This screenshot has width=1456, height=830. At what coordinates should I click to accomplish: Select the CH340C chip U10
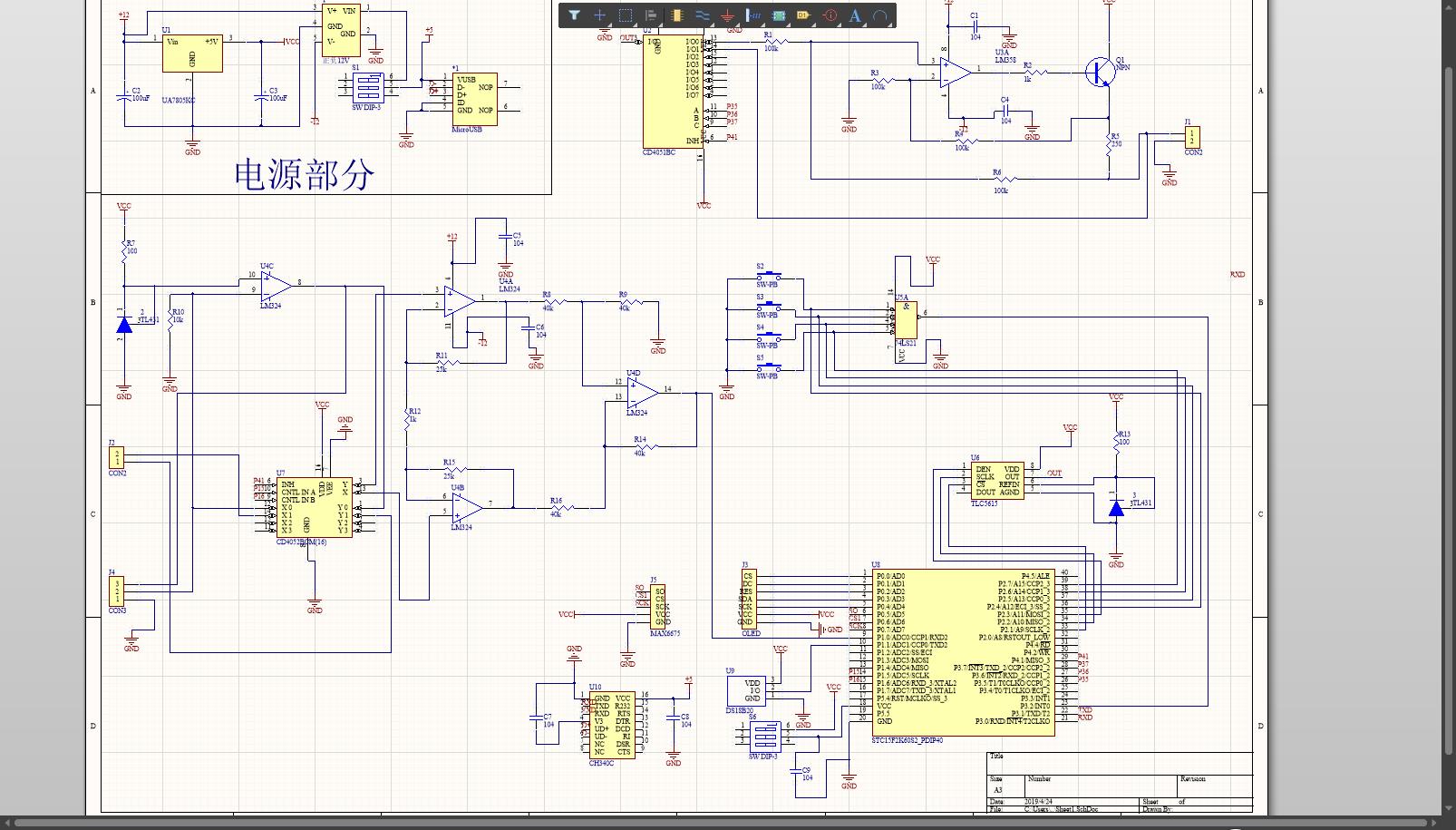612,726
